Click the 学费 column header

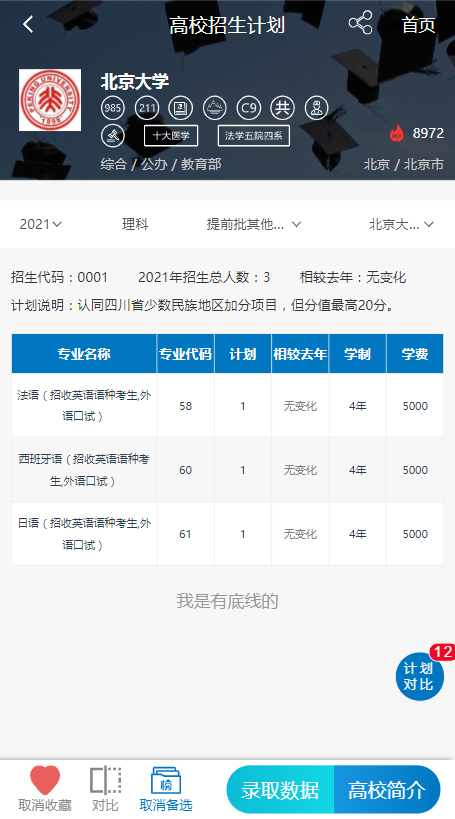(x=415, y=354)
